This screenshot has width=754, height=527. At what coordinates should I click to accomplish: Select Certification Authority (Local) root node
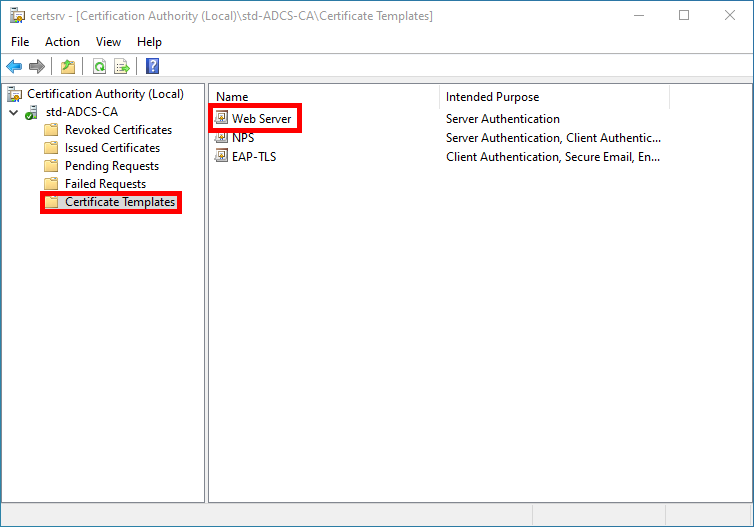point(105,94)
